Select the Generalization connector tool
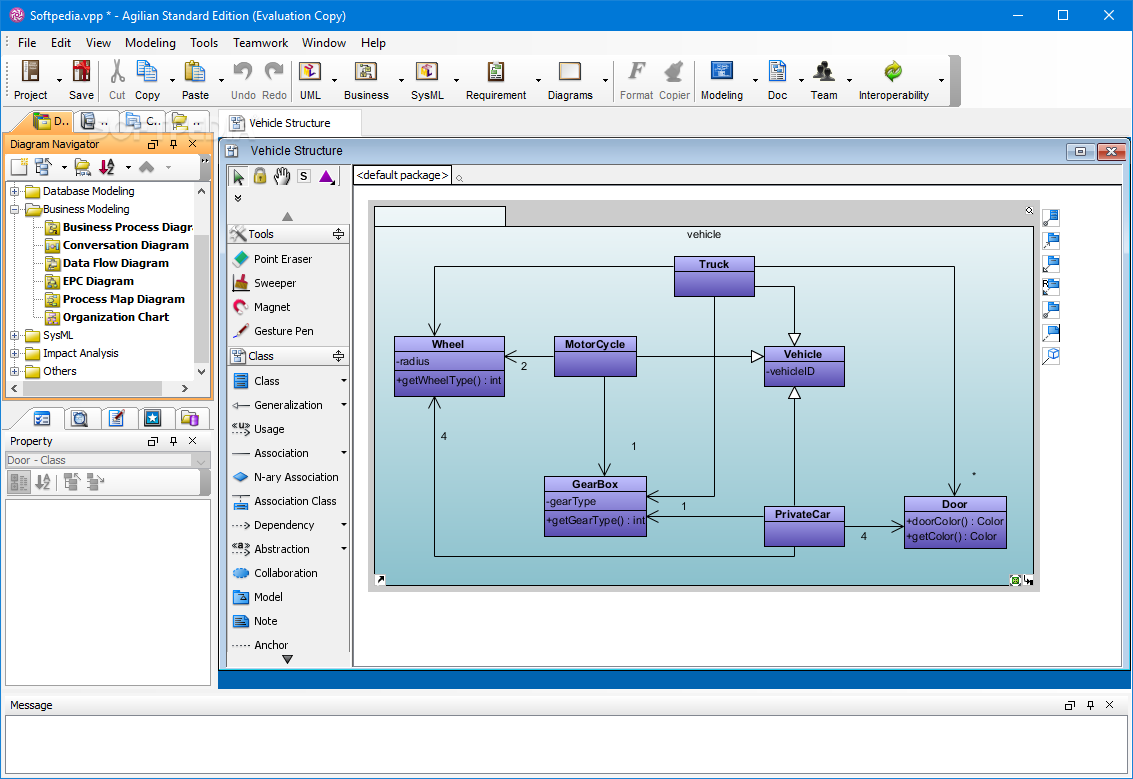 click(288, 405)
